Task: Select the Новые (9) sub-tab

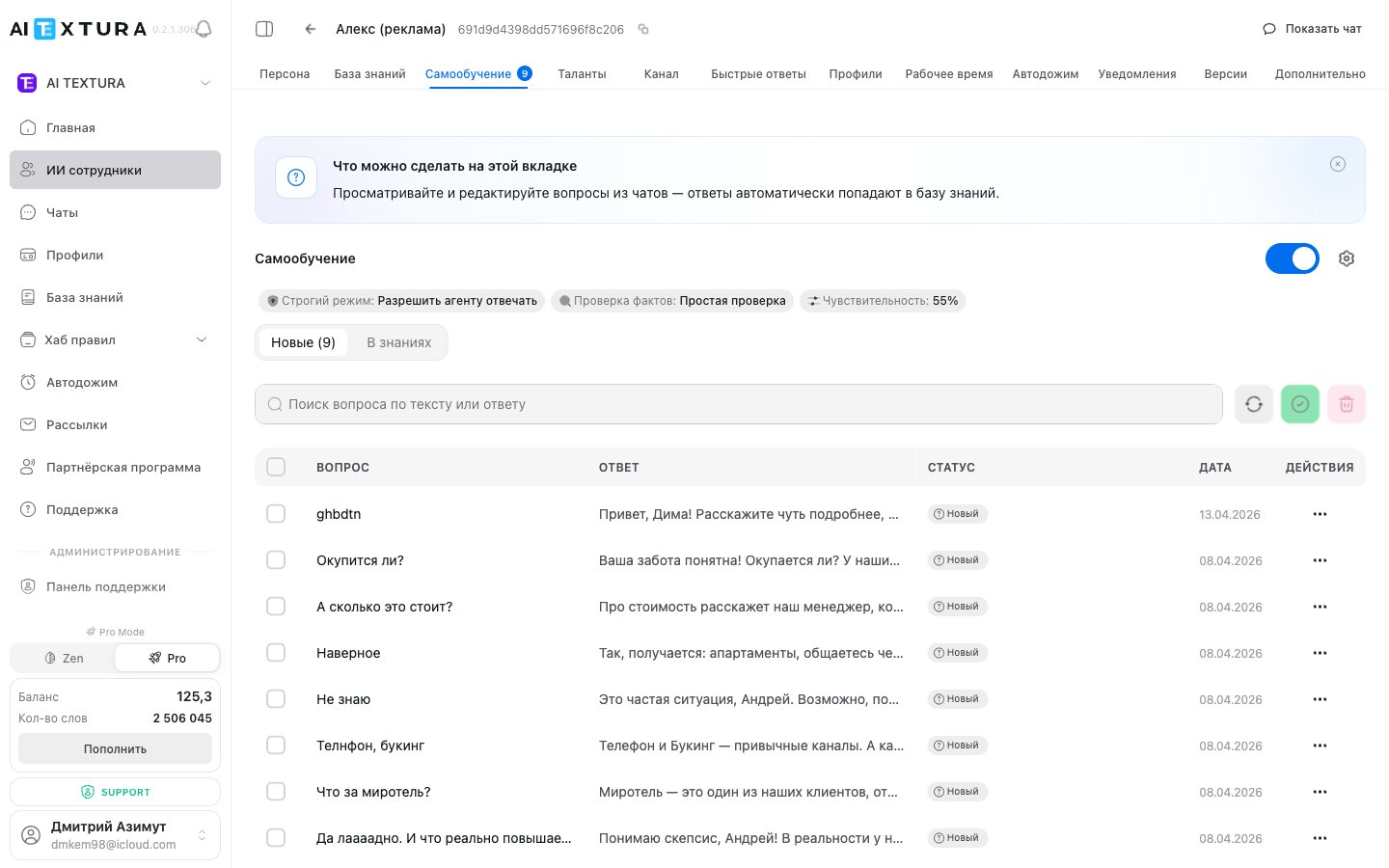Action: pos(303,342)
